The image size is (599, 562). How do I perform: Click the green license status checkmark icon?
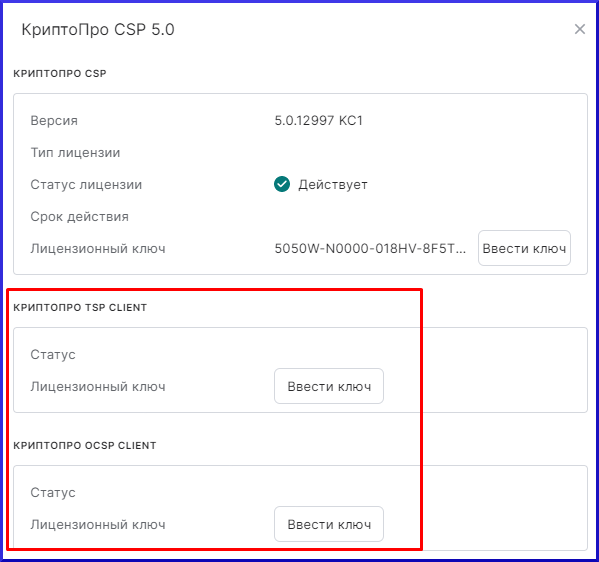click(282, 184)
